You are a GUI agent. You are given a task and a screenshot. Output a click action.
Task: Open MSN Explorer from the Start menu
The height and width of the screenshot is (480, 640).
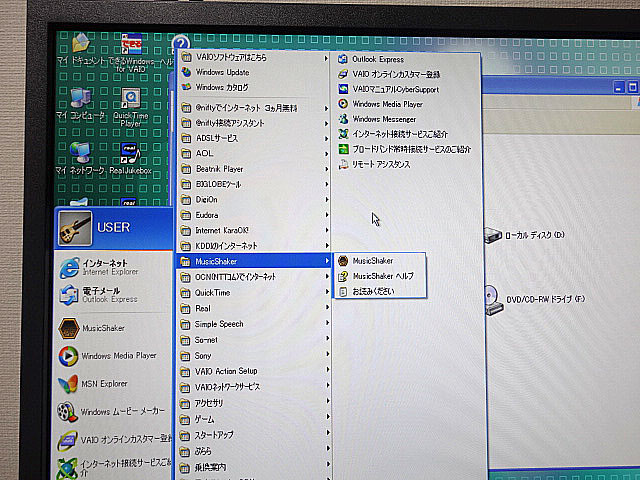93,384
